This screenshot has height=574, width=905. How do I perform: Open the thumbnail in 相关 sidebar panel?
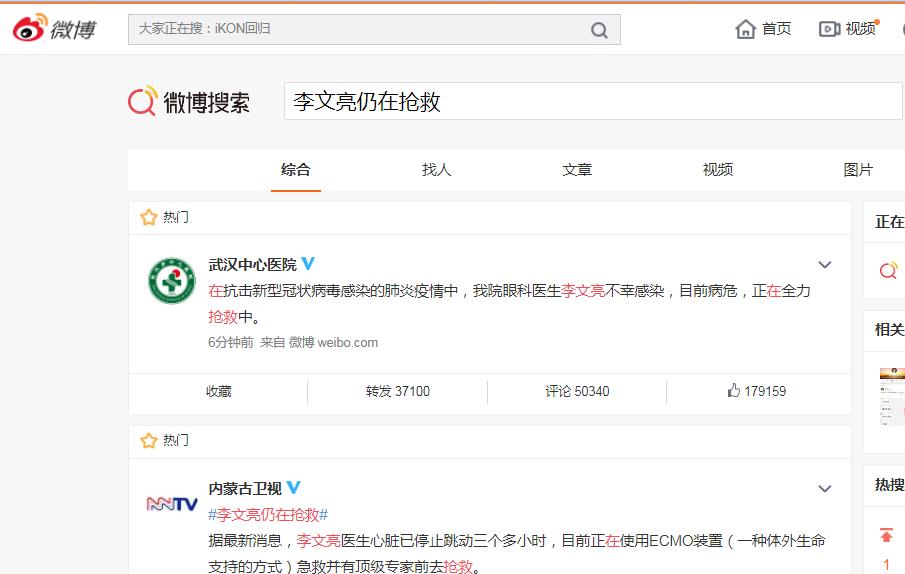[892, 397]
